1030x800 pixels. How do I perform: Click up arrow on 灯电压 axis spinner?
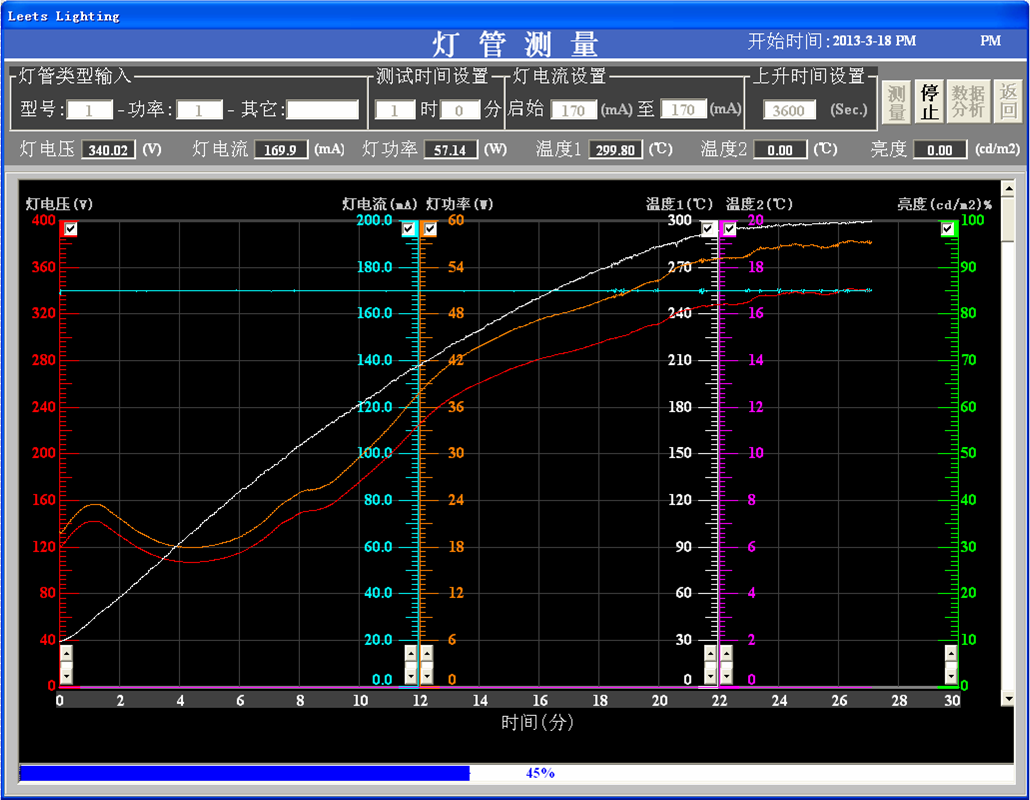[66, 654]
